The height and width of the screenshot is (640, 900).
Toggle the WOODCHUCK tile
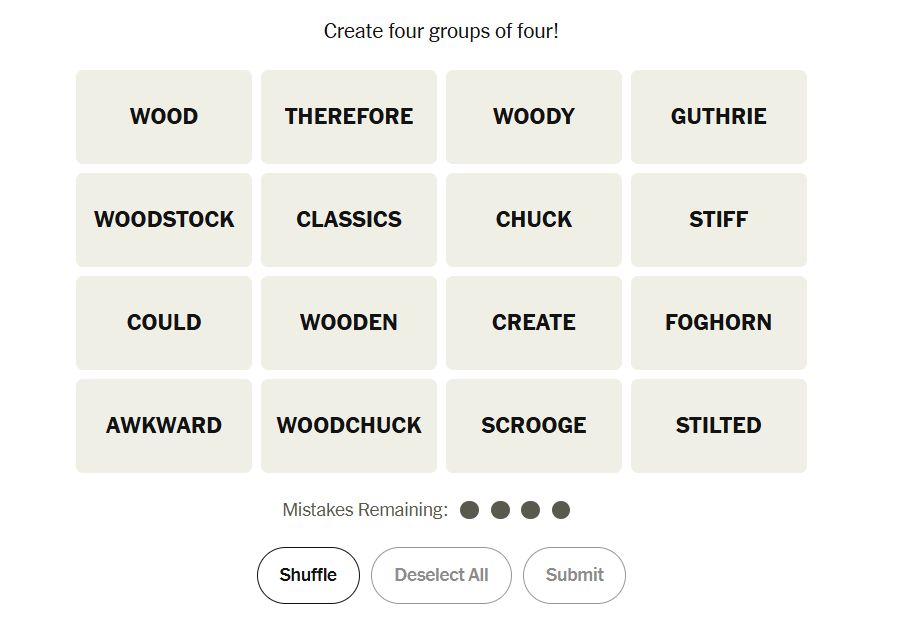[349, 426]
